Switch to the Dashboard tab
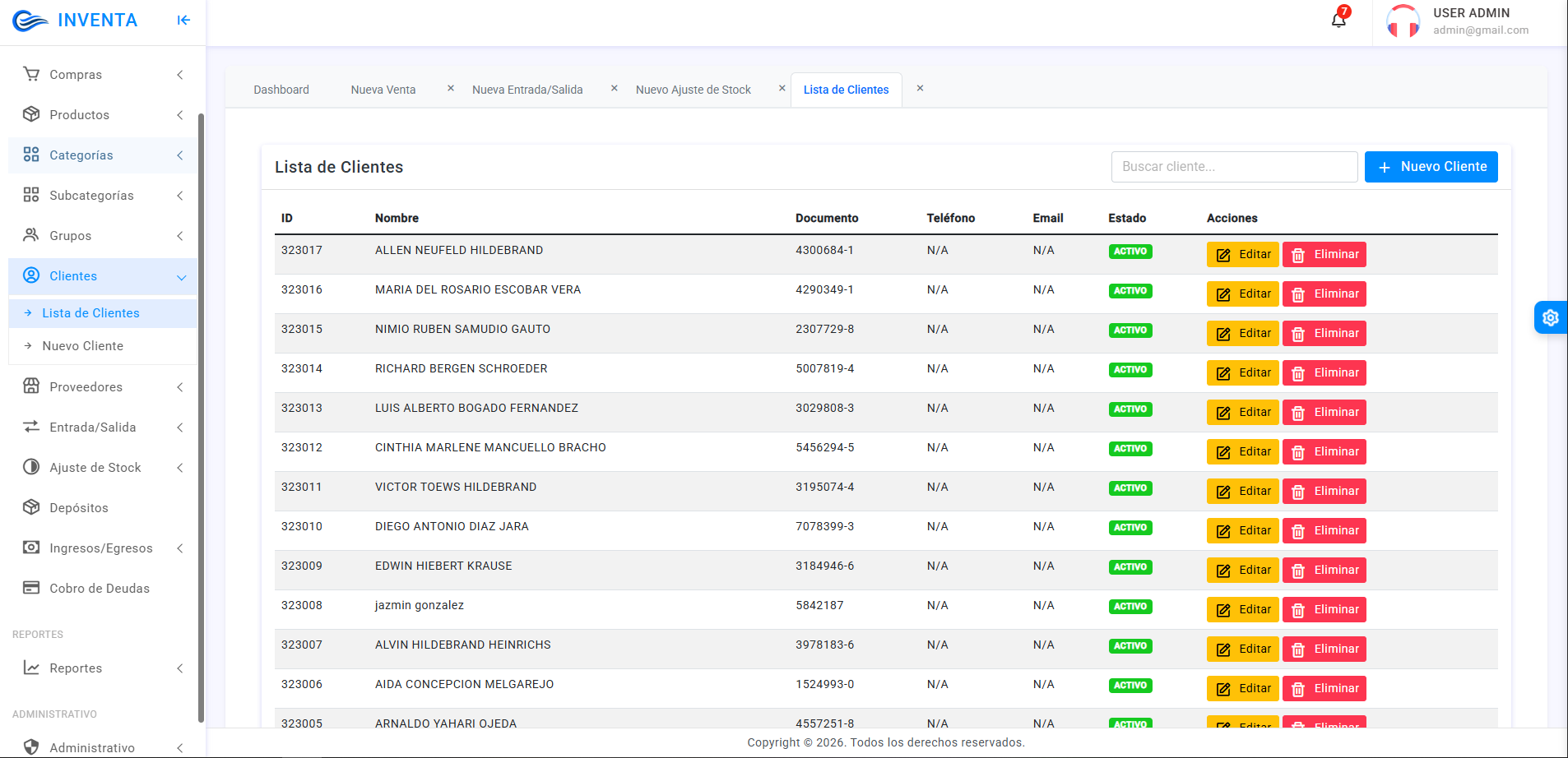 click(x=281, y=90)
